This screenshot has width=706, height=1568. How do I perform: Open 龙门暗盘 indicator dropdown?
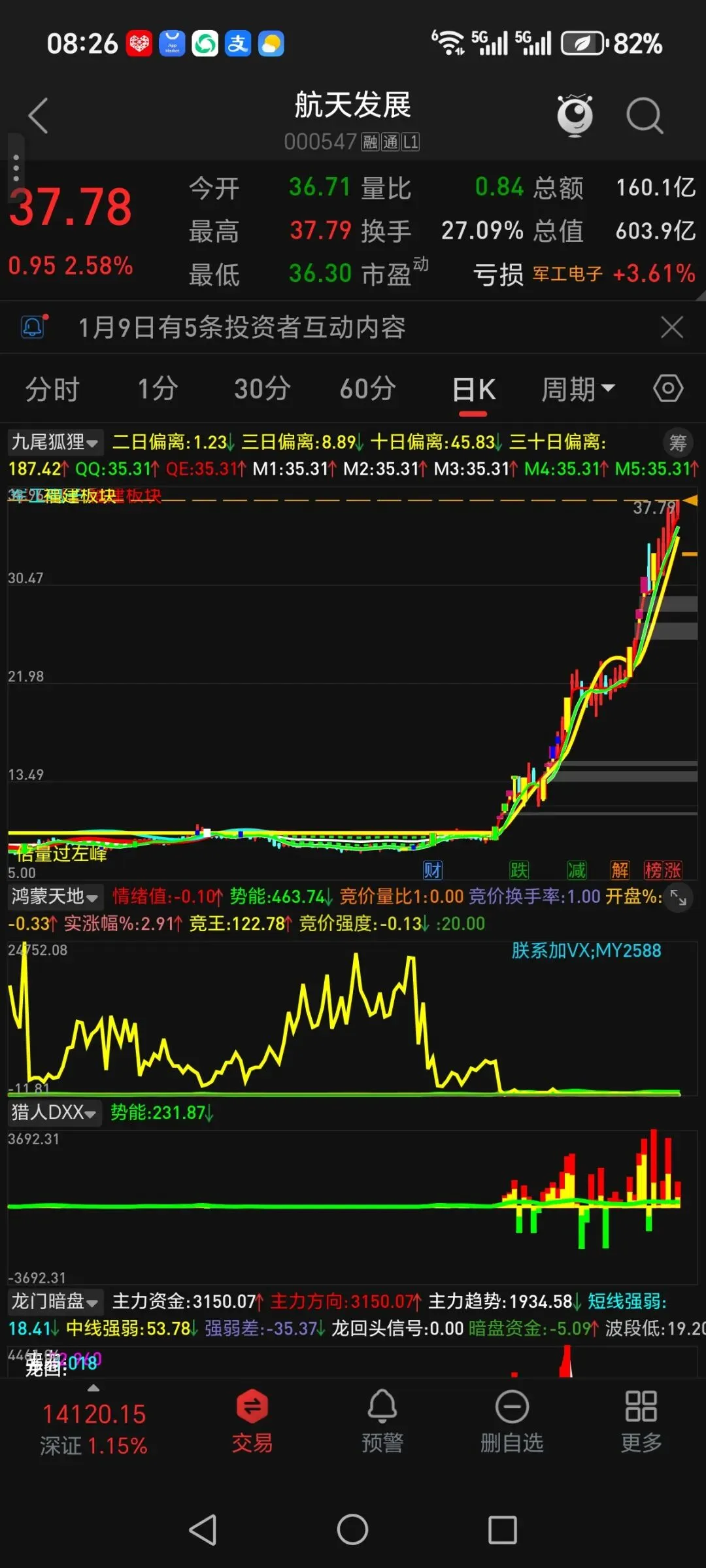point(55,1301)
